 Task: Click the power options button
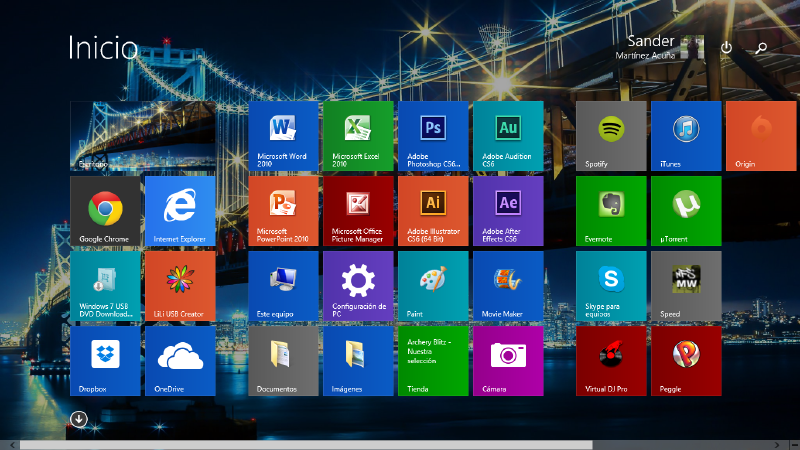point(727,48)
